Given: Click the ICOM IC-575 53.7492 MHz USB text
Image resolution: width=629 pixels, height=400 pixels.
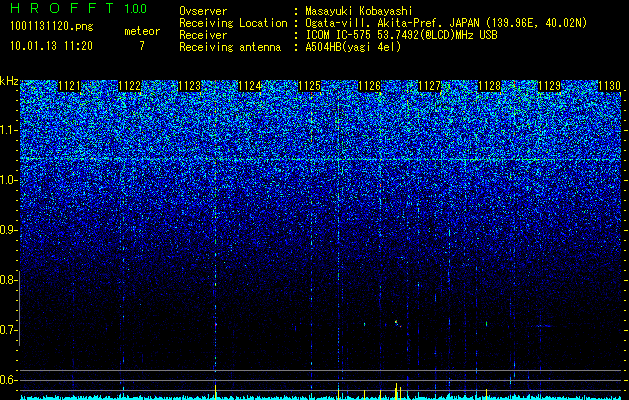Looking at the screenshot, I should click(x=401, y=35).
